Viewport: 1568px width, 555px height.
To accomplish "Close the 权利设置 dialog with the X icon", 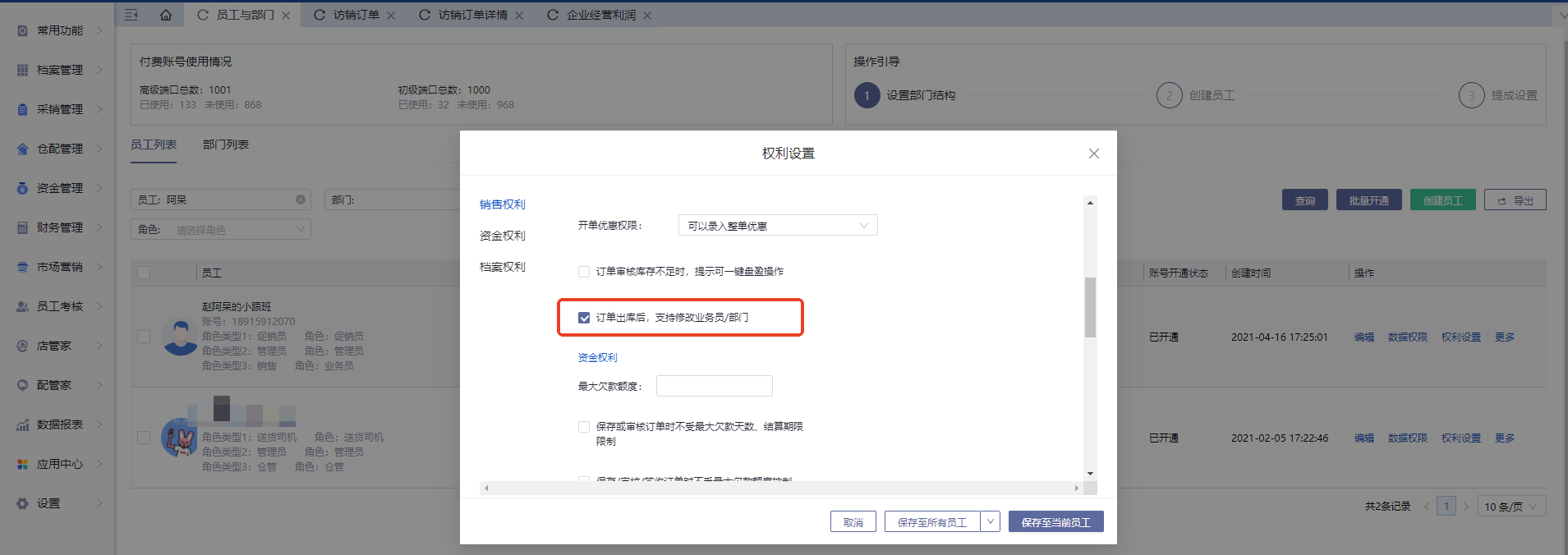I will tap(1093, 154).
